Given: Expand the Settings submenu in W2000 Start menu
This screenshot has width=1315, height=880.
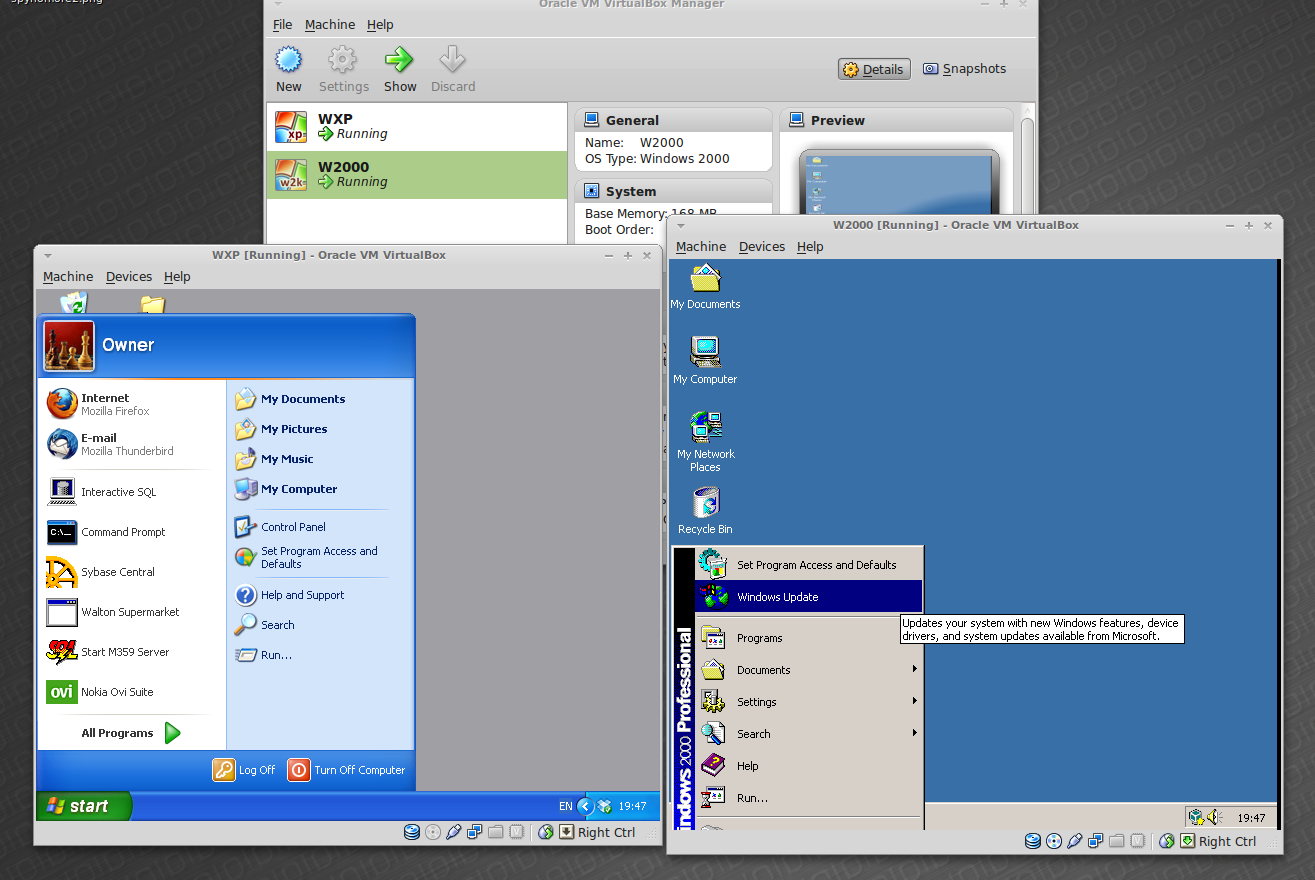Looking at the screenshot, I should 808,702.
